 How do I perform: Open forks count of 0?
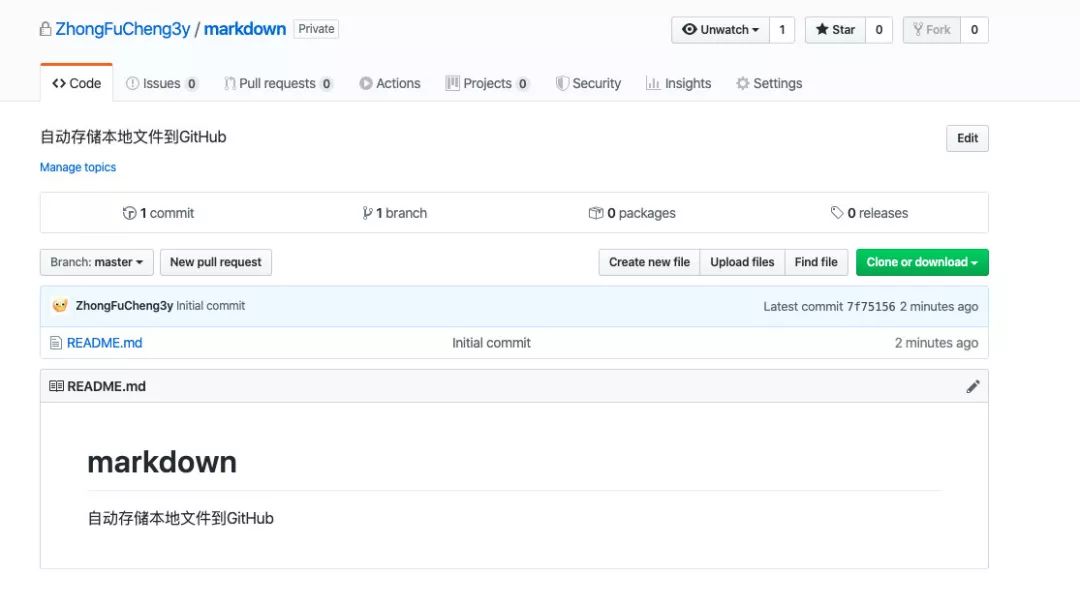[974, 30]
